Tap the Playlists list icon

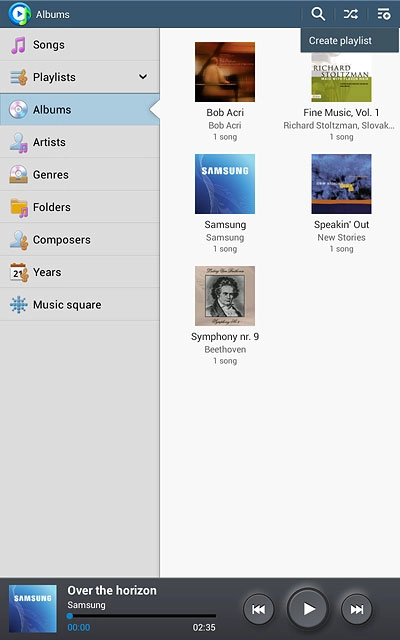[18, 77]
